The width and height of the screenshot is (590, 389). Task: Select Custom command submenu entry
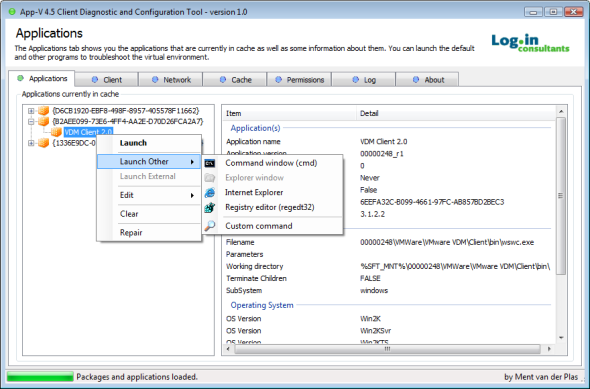pyautogui.click(x=272, y=226)
